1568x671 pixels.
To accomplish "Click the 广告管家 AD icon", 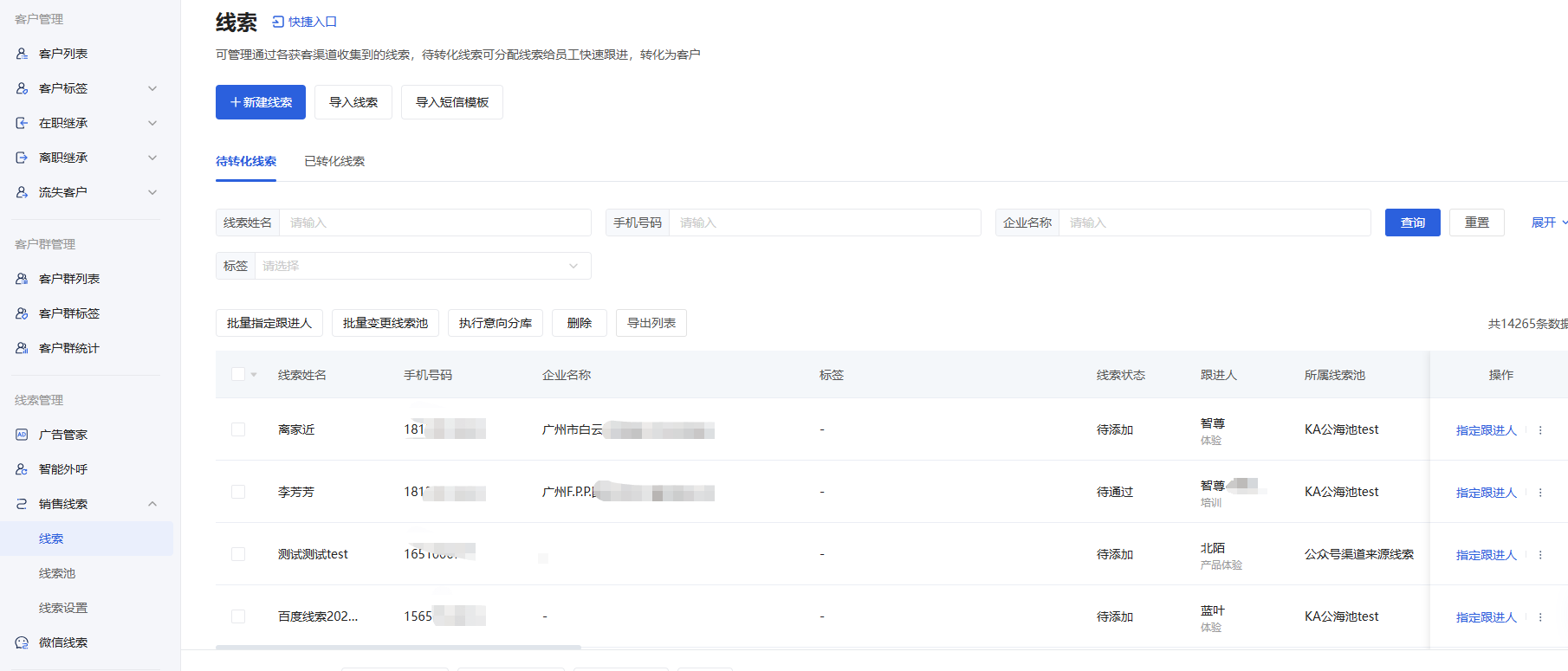I will point(22,435).
